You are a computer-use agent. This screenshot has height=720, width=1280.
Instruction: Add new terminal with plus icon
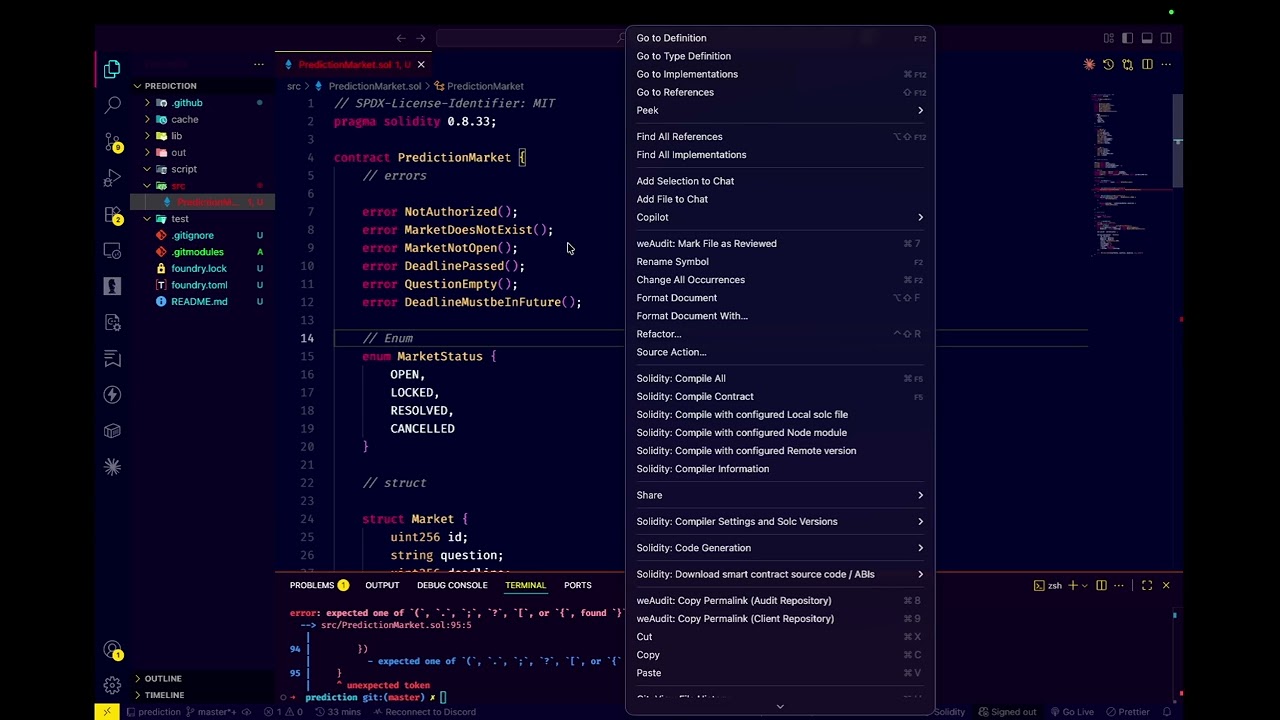1073,585
